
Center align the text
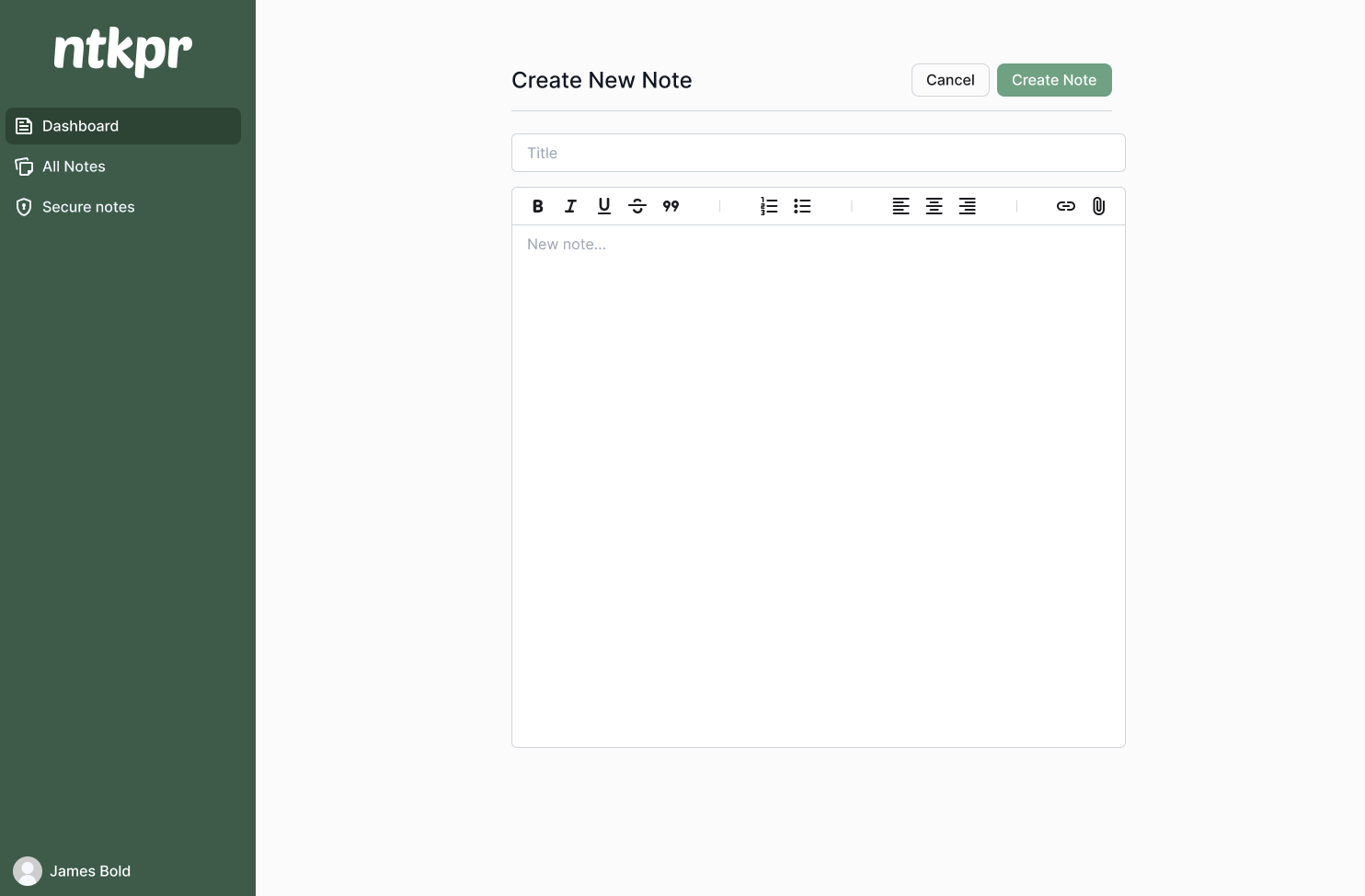click(934, 206)
